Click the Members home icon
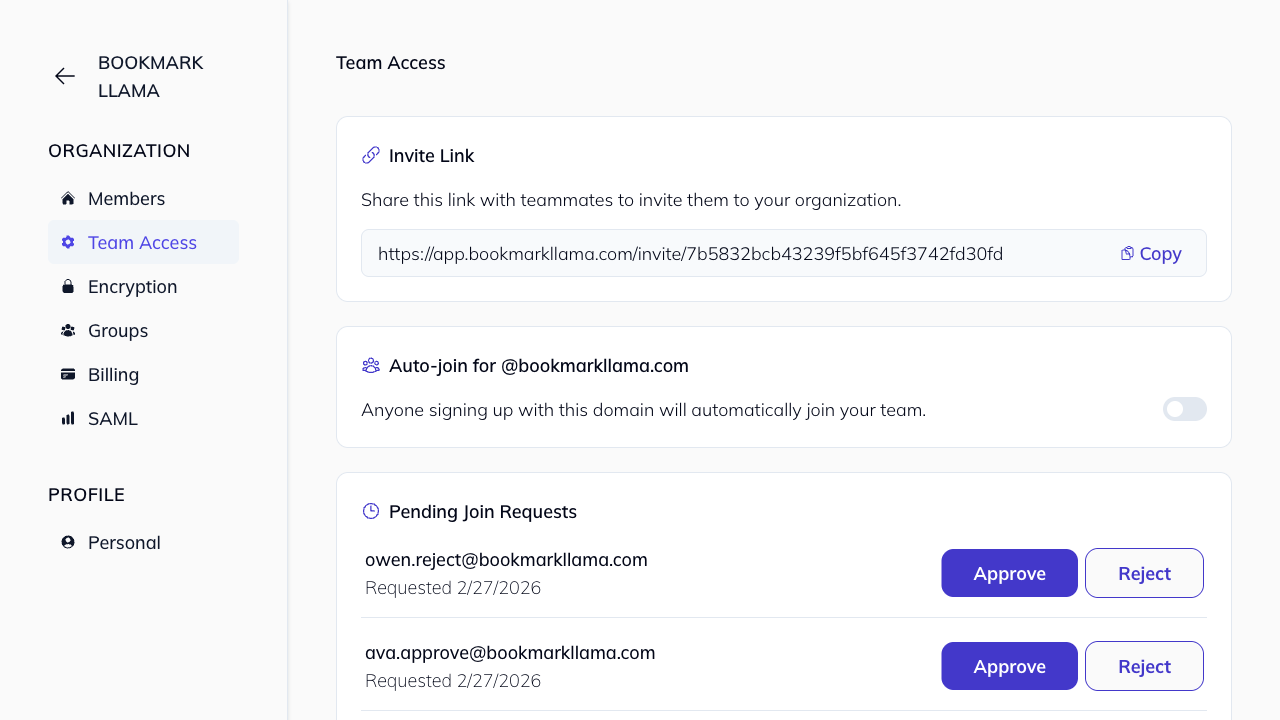Screen dimensions: 1280x720 (x=68, y=198)
